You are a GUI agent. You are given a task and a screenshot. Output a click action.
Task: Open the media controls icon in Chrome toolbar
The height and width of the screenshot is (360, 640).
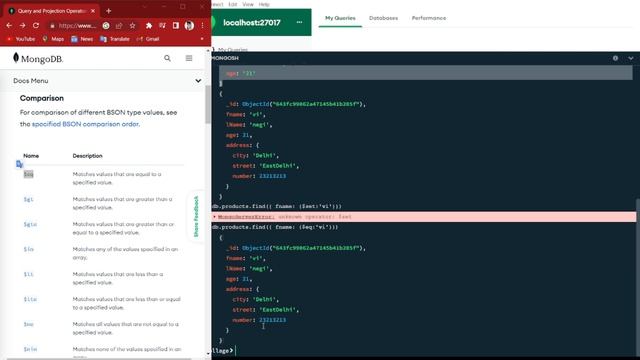[162, 25]
